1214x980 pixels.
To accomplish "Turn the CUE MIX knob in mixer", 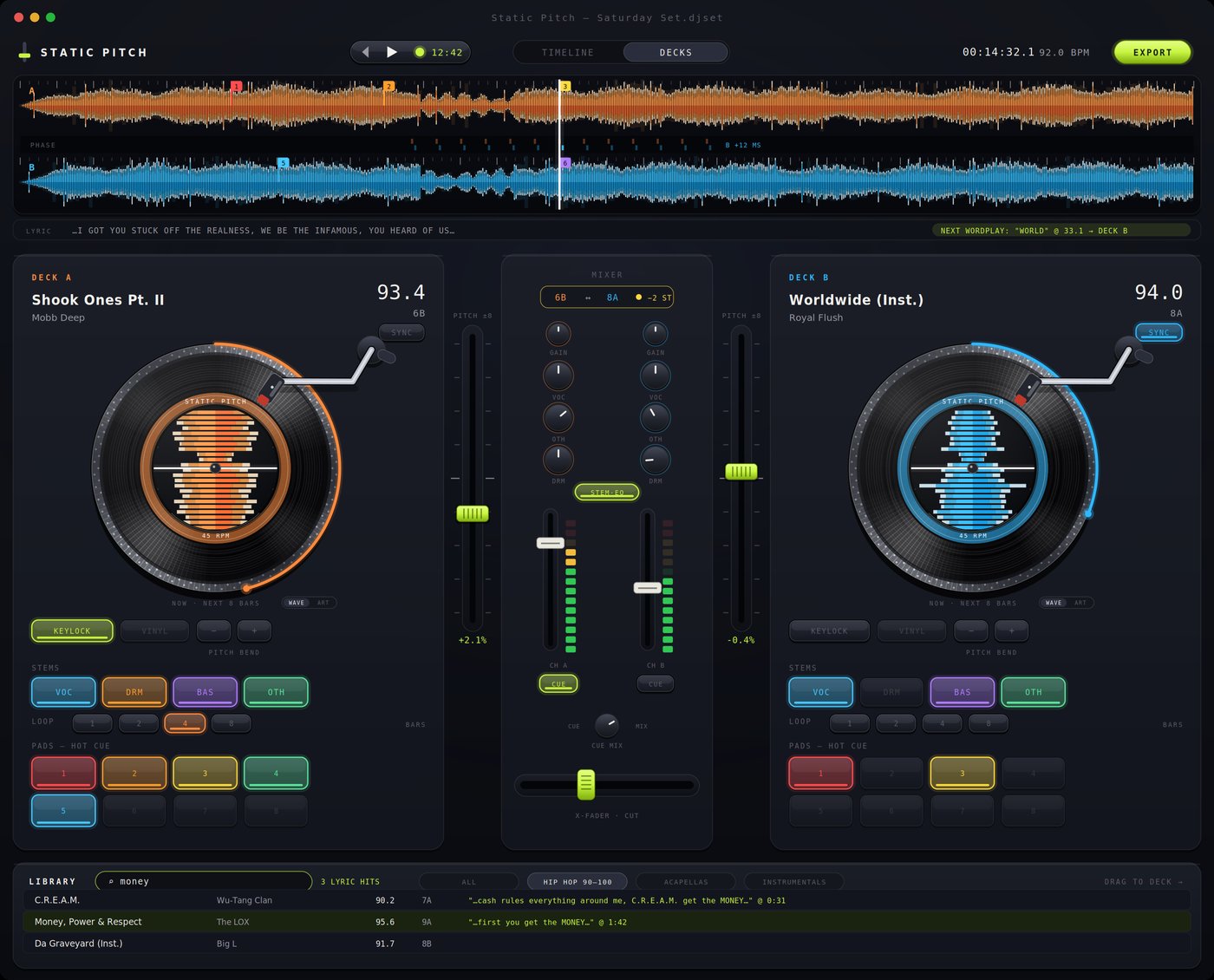I will coord(606,724).
